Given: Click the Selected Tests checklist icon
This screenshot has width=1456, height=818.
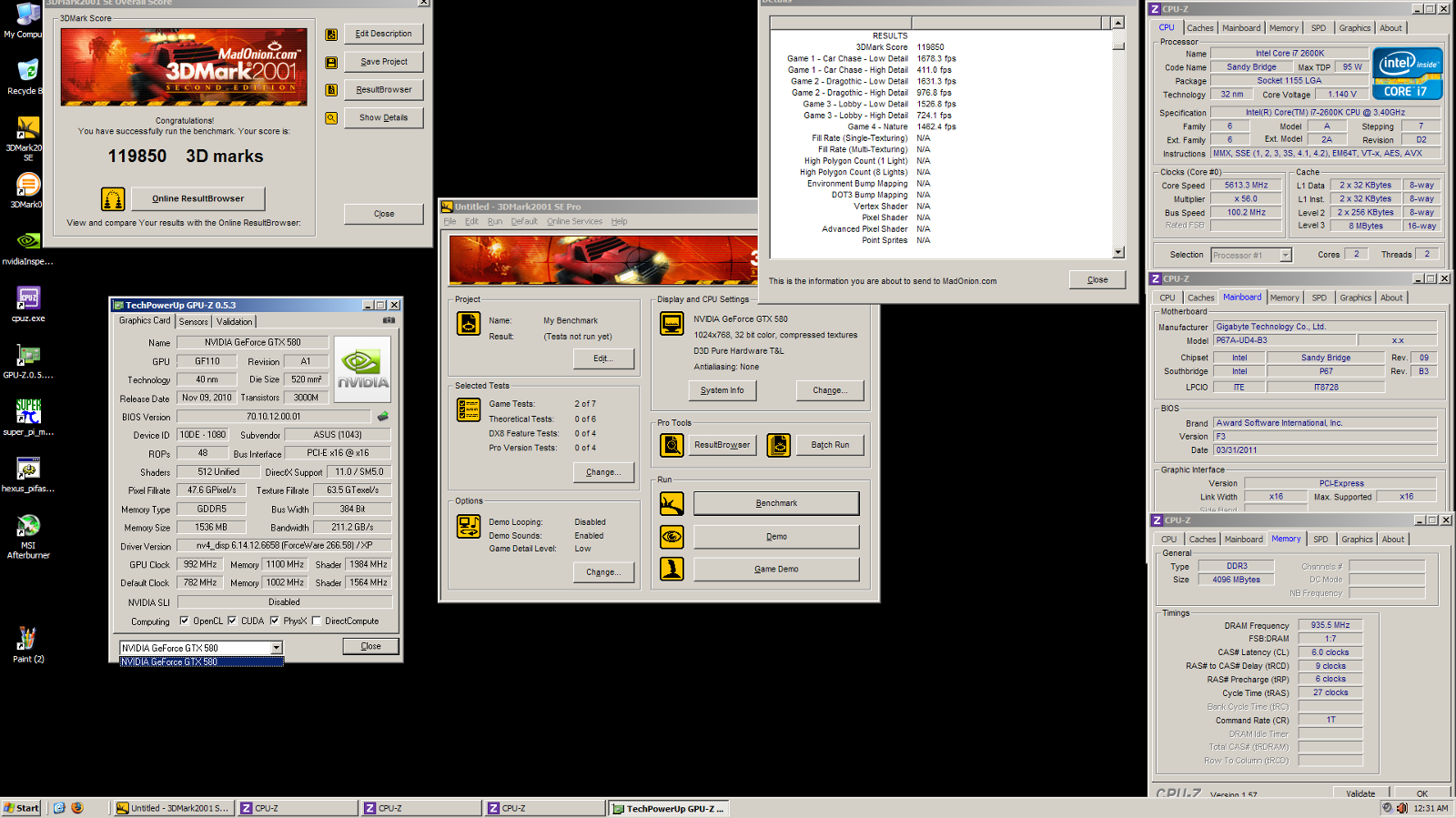Looking at the screenshot, I should click(469, 409).
